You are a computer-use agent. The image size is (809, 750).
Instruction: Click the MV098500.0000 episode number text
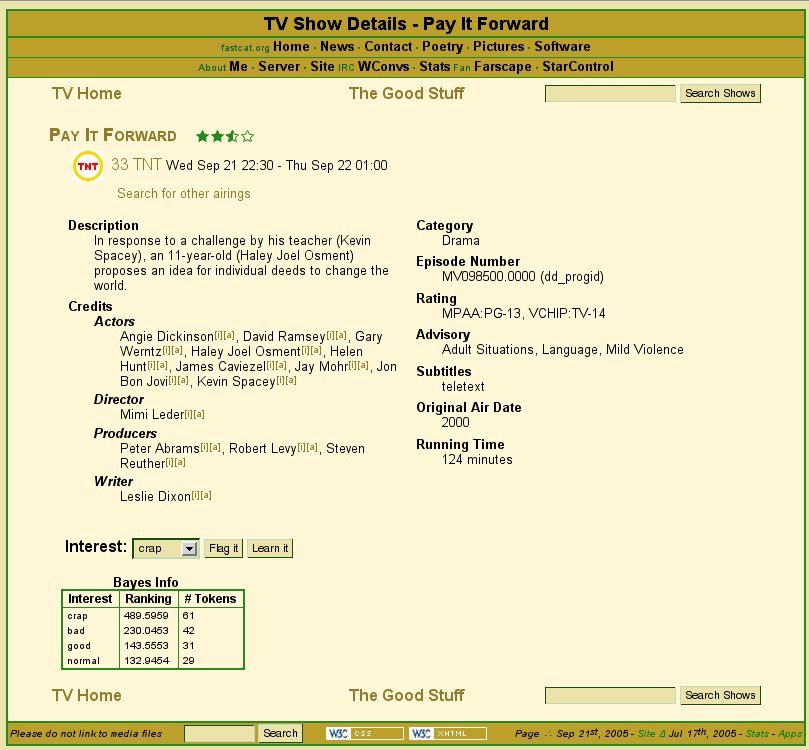[x=489, y=276]
